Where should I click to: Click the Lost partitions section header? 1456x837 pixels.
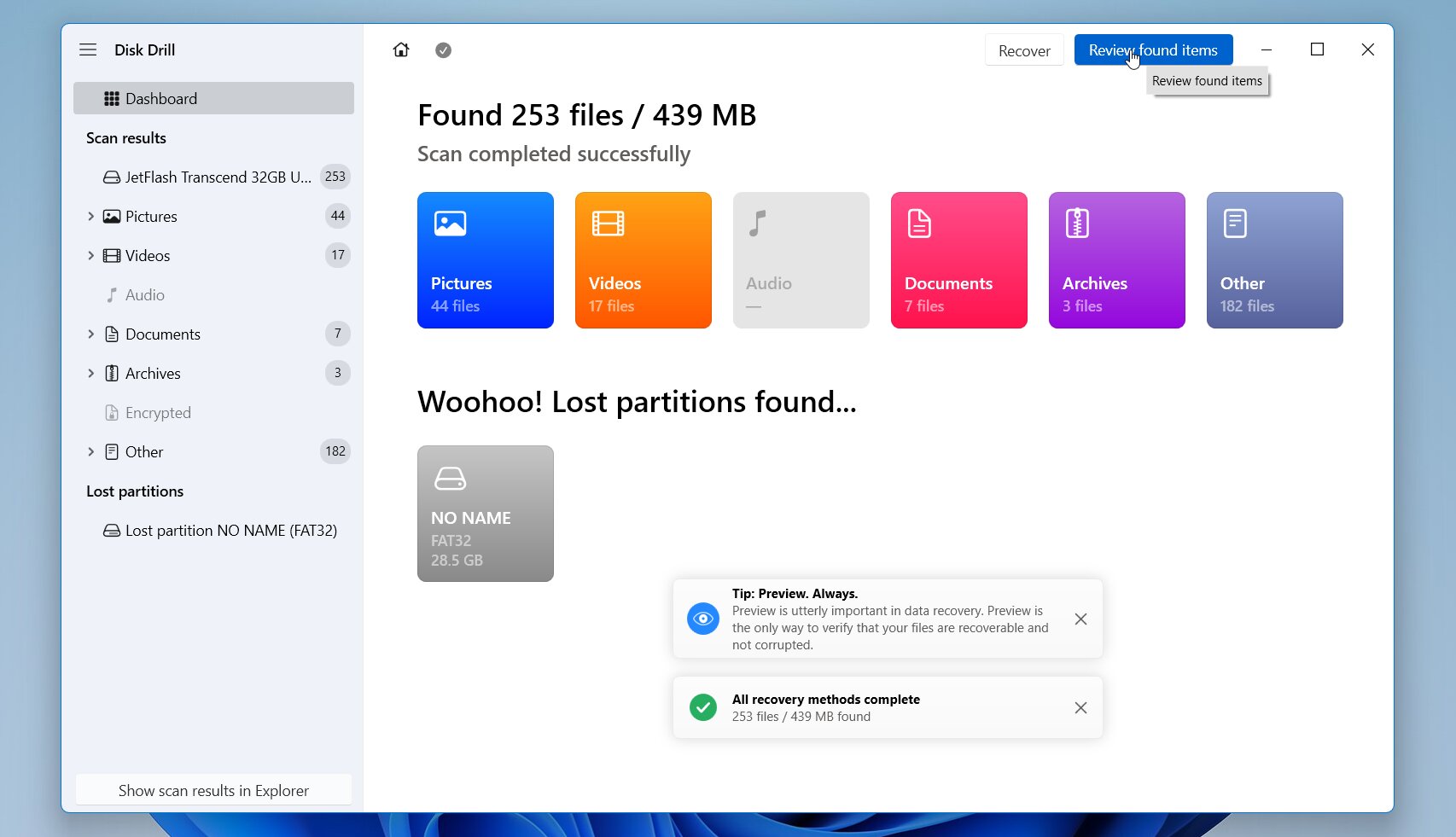click(x=135, y=491)
